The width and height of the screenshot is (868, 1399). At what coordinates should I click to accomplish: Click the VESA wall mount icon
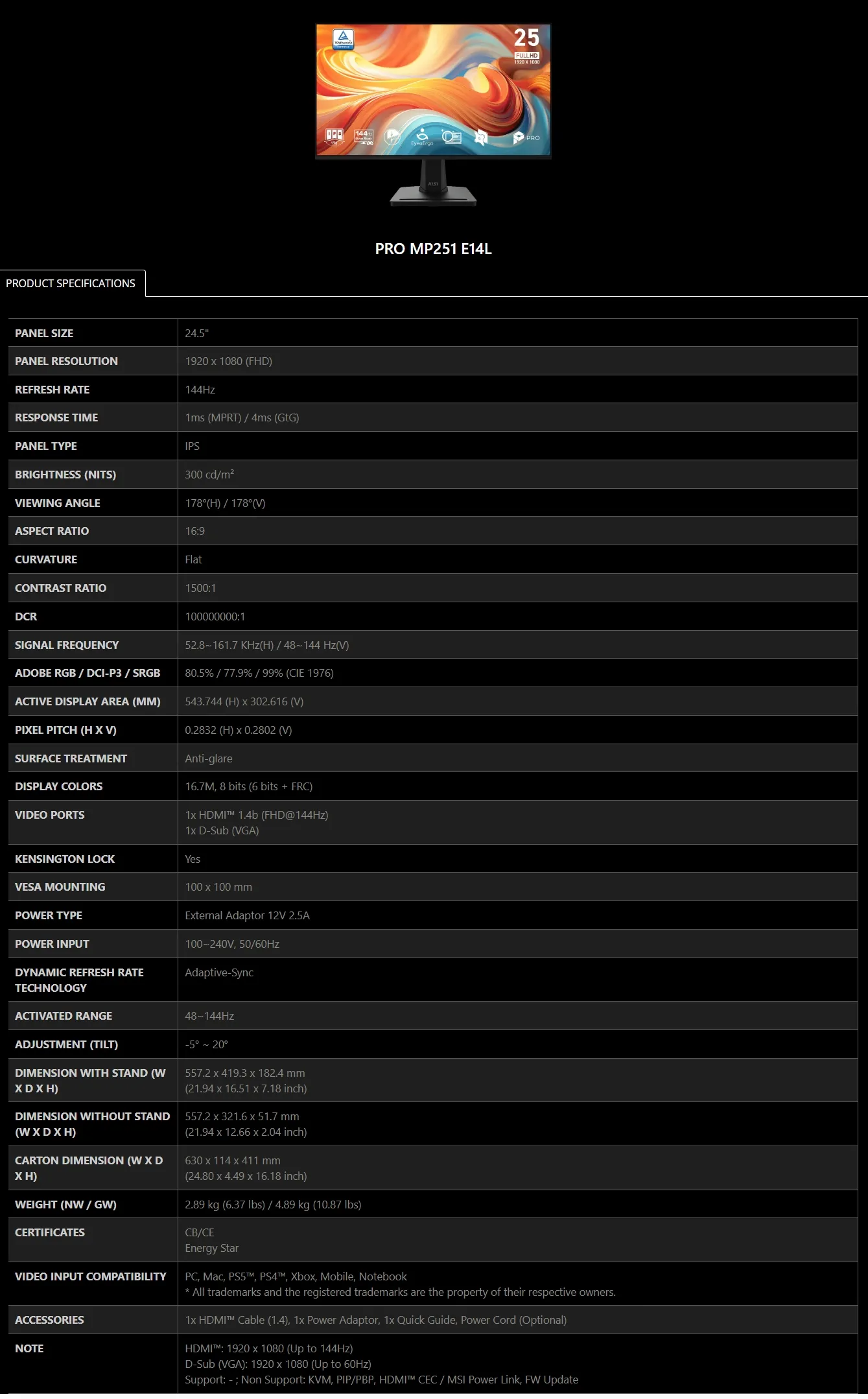tap(481, 137)
